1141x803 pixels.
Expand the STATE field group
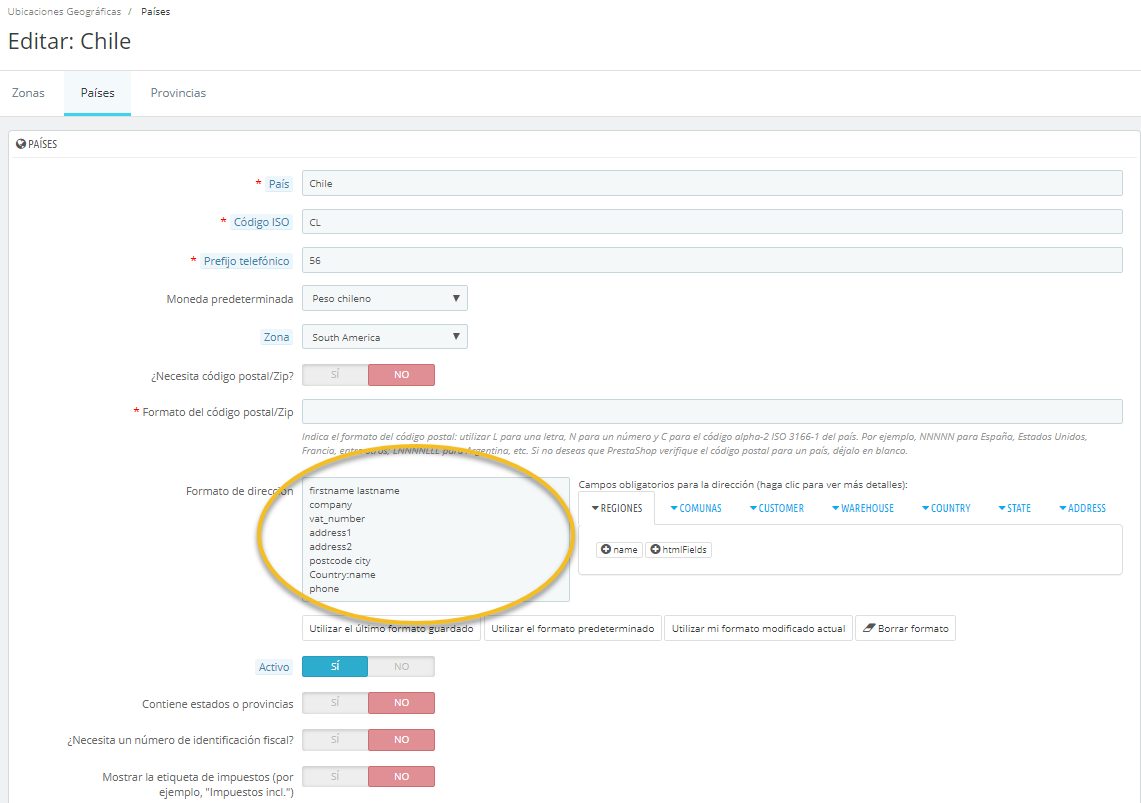(x=1014, y=508)
